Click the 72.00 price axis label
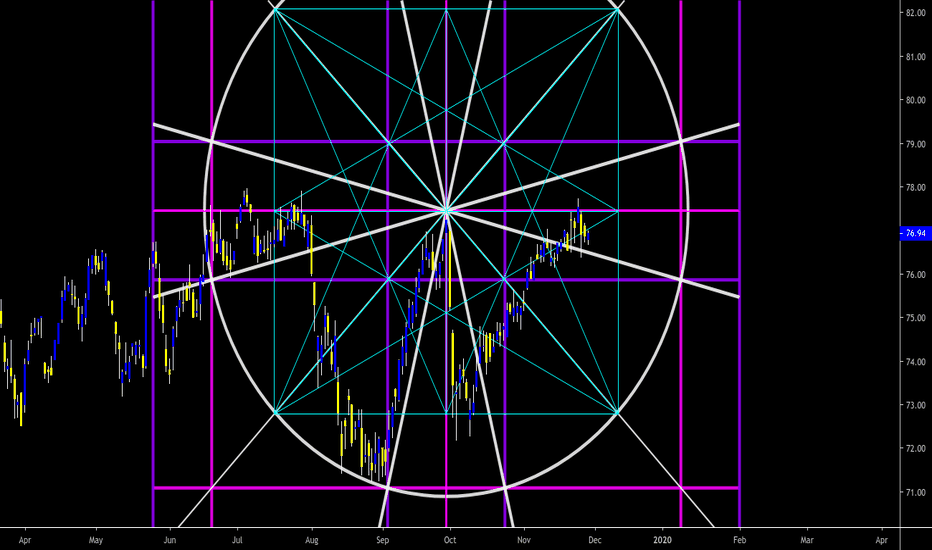The height and width of the screenshot is (550, 932). point(916,449)
